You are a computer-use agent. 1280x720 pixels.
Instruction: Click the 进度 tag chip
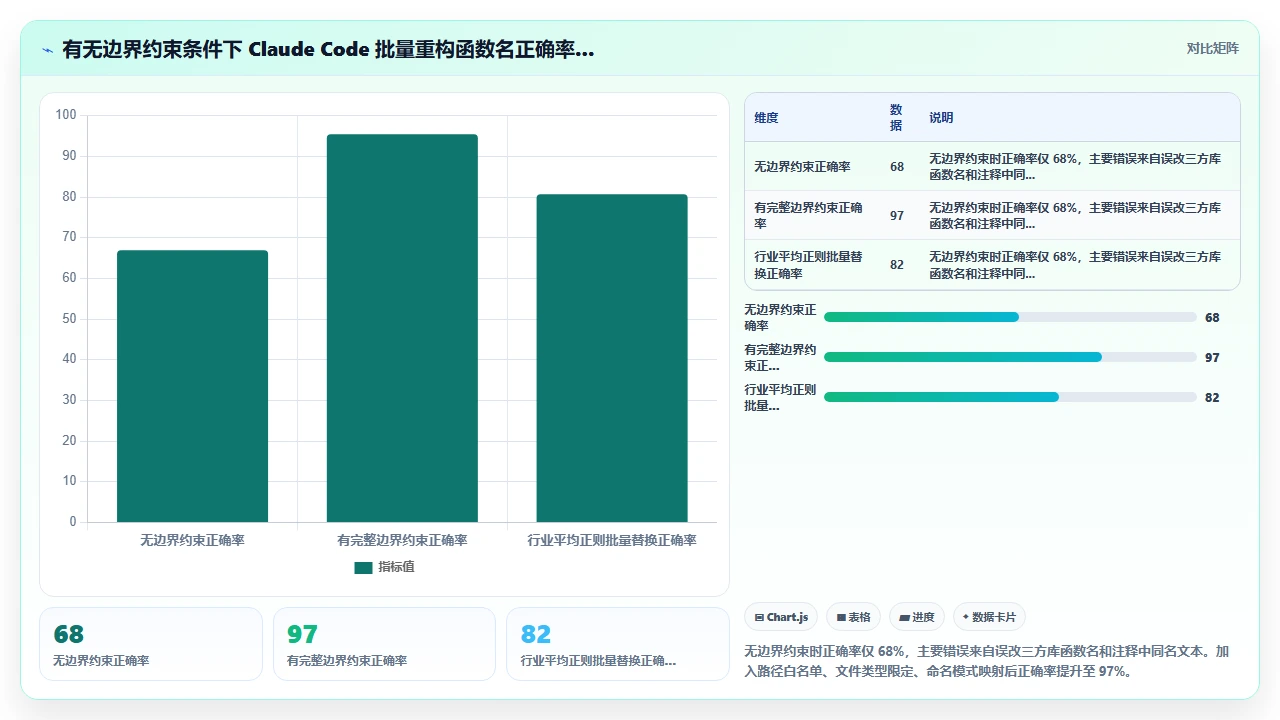coord(917,617)
